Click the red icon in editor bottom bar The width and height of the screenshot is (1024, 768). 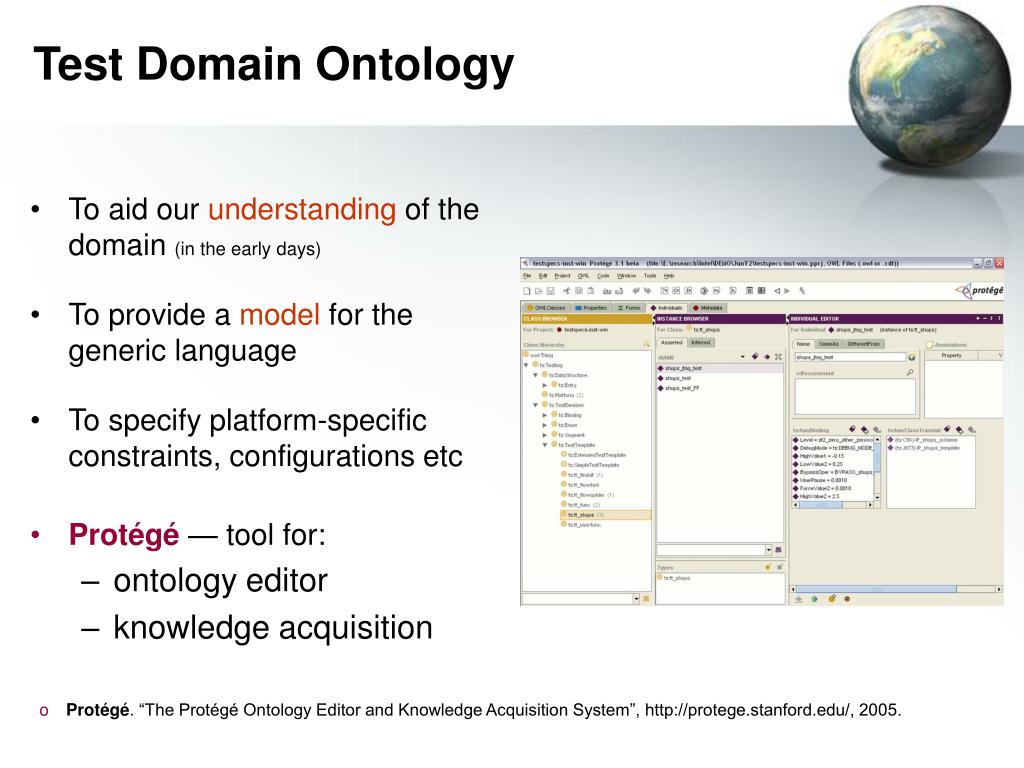coord(847,599)
